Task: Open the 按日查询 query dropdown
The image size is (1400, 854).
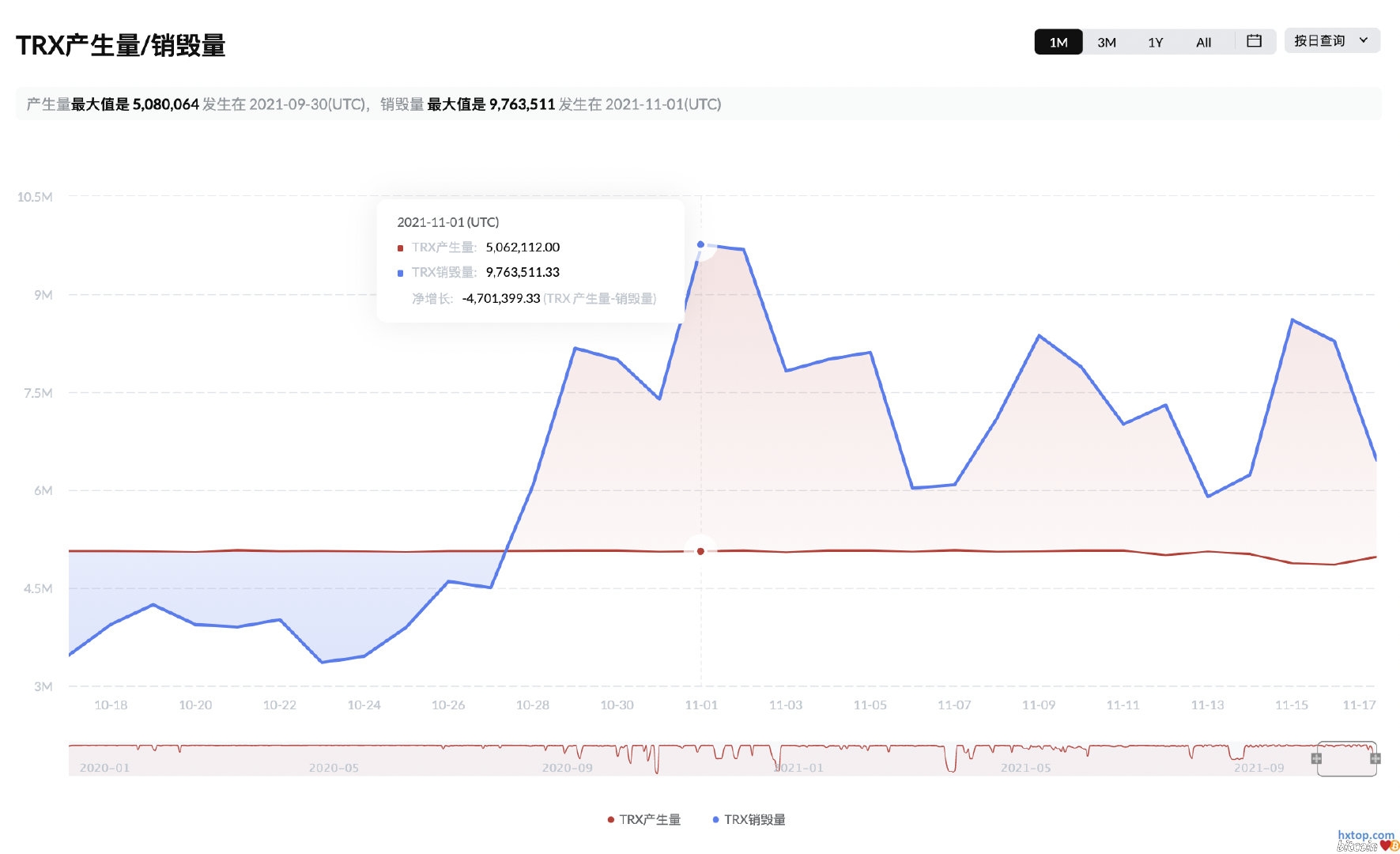Action: [x=1319, y=41]
